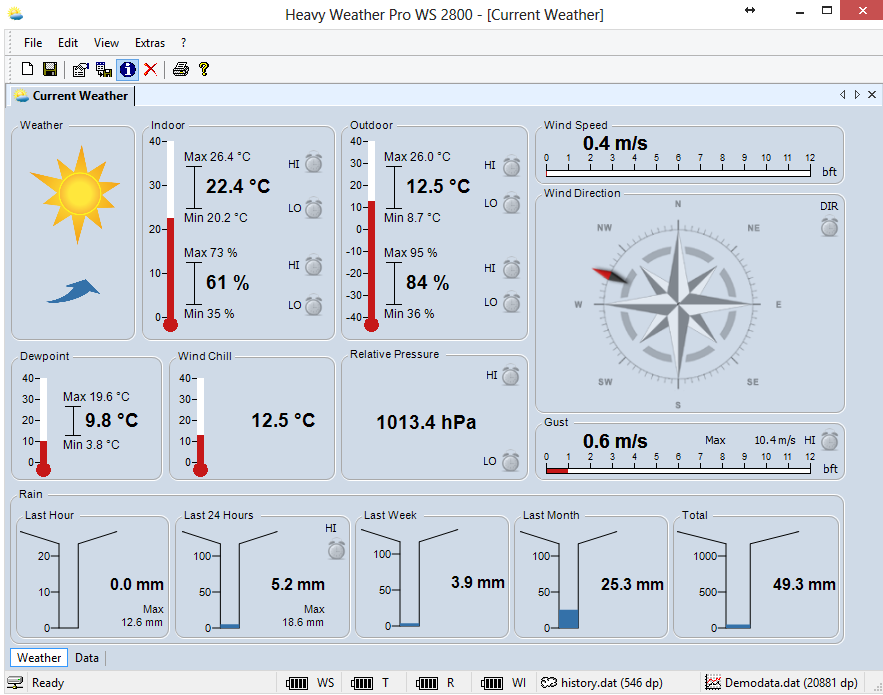
Task: Click the Save floppy disk icon
Action: tap(50, 69)
